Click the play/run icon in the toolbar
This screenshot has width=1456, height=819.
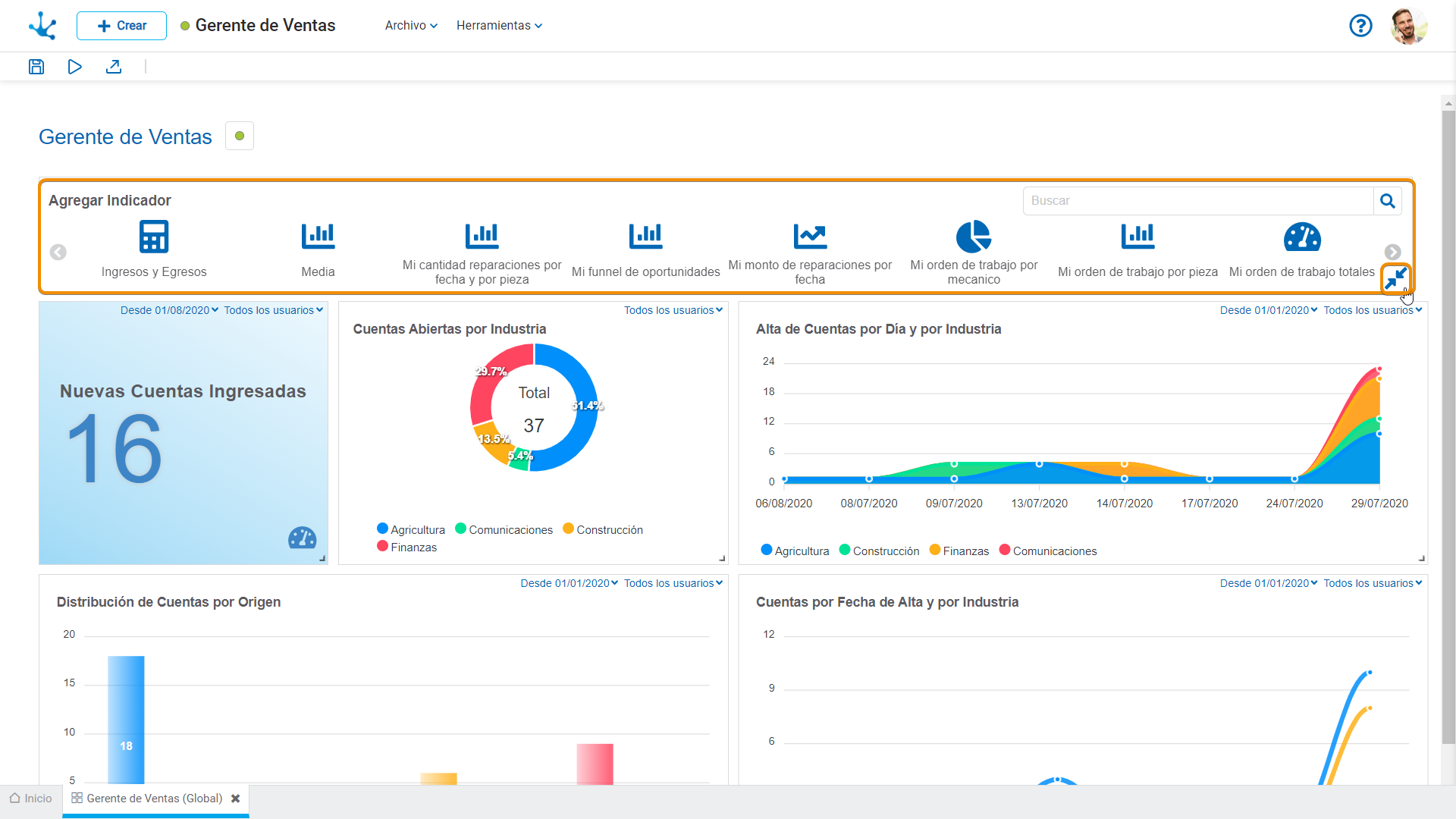tap(74, 67)
